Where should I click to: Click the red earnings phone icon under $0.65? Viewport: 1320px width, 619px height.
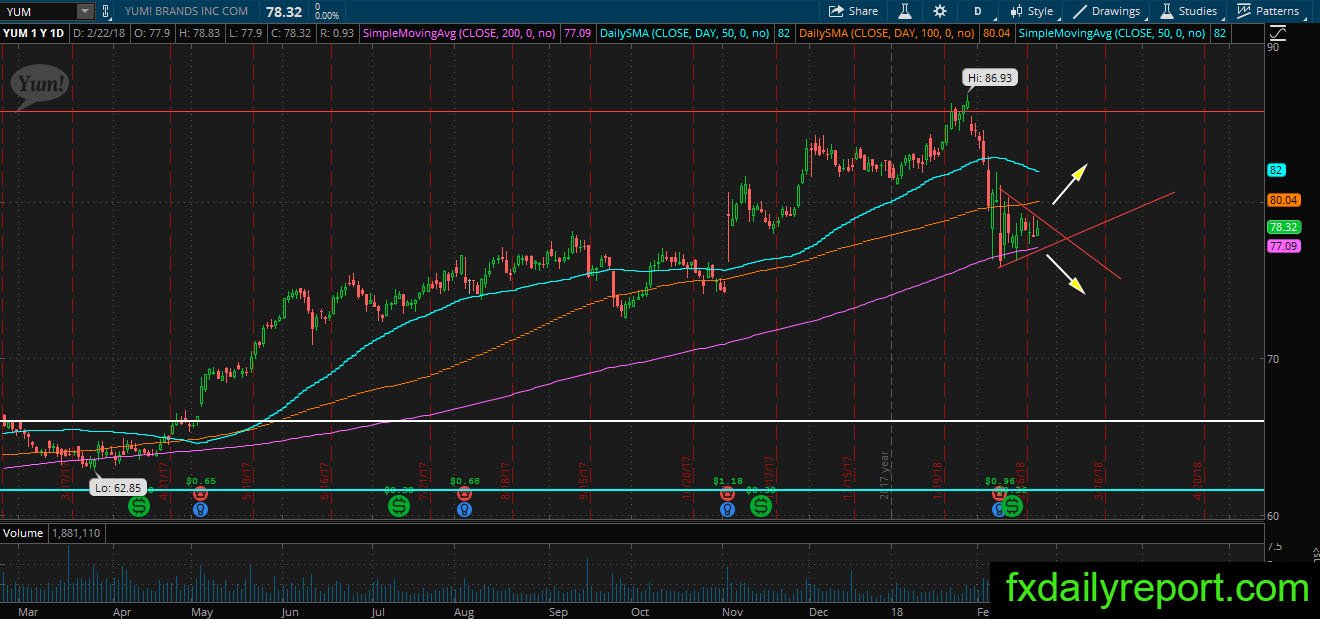pyautogui.click(x=200, y=494)
